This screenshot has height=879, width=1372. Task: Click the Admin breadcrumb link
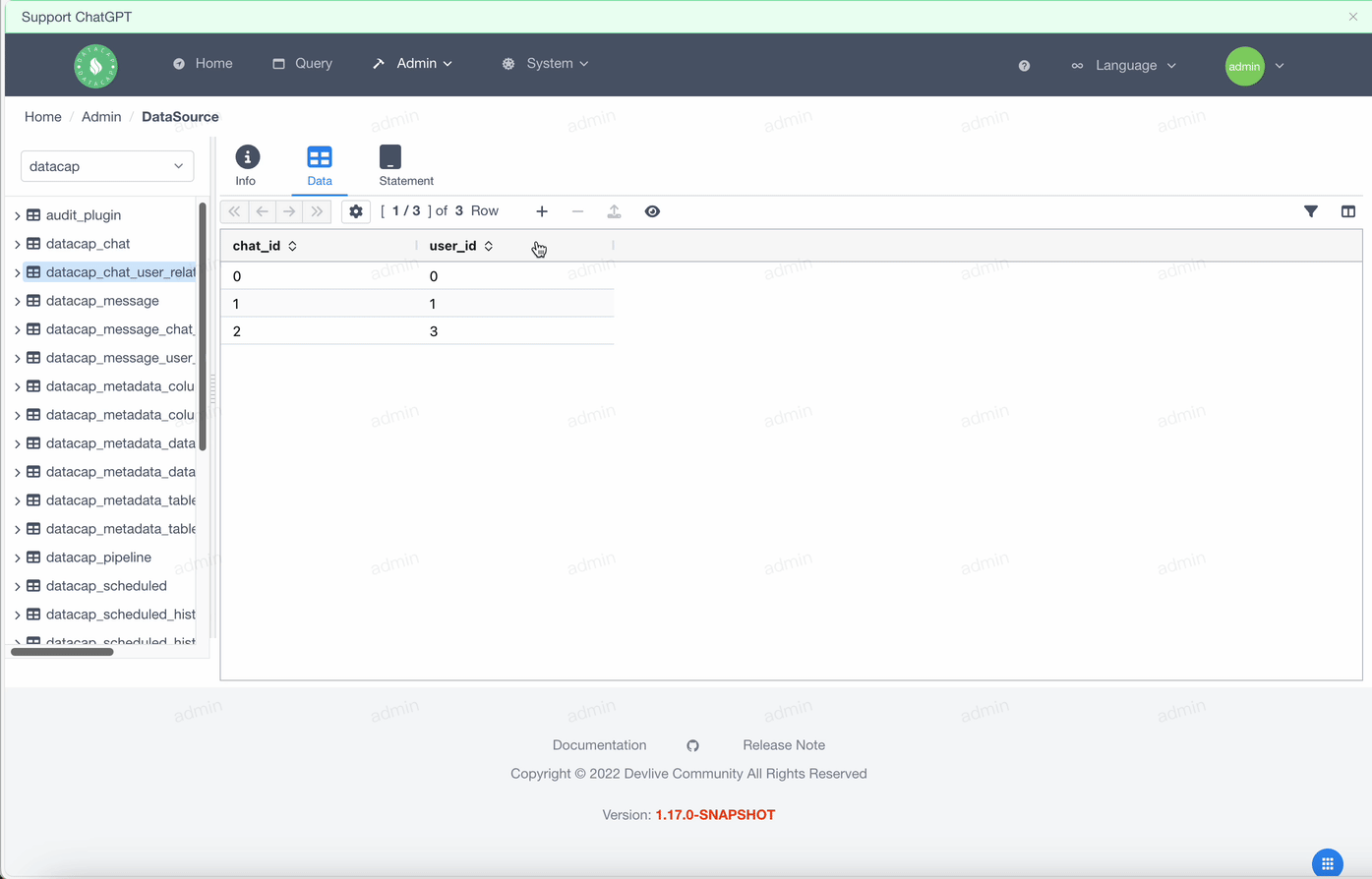click(x=101, y=116)
